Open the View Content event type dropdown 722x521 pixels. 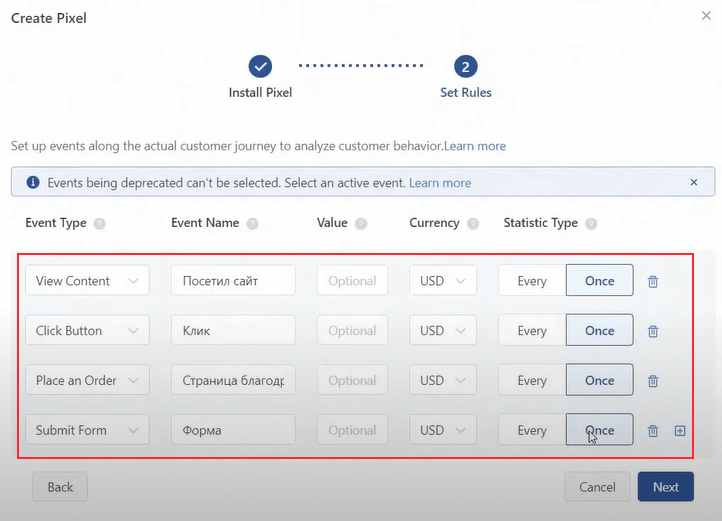pos(87,281)
